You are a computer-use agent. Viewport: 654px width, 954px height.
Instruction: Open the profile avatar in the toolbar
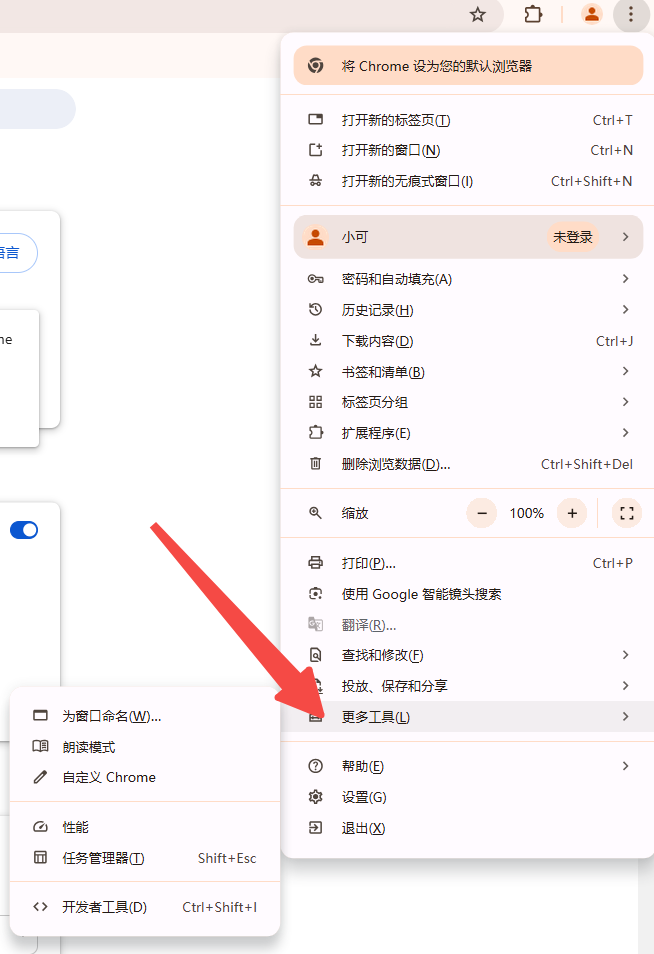(x=591, y=14)
